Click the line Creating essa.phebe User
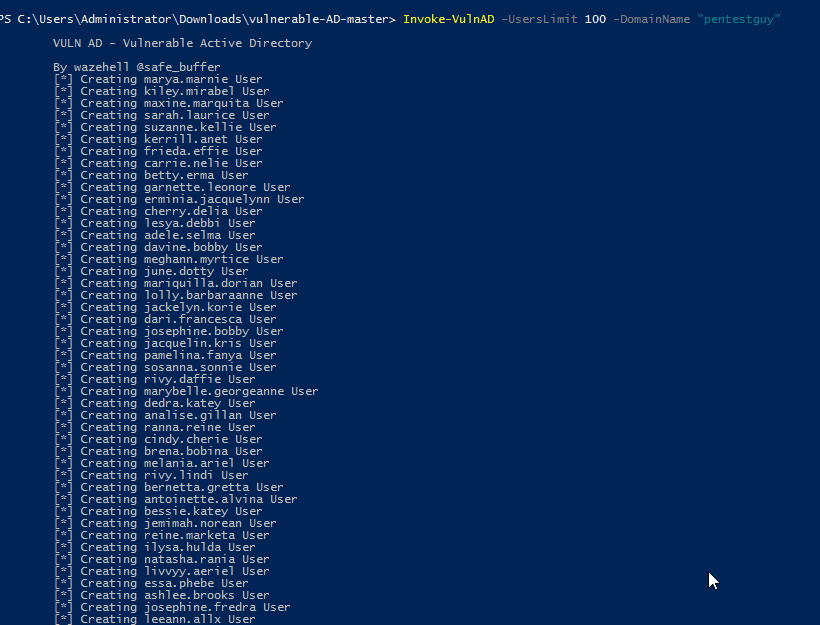 tap(151, 584)
